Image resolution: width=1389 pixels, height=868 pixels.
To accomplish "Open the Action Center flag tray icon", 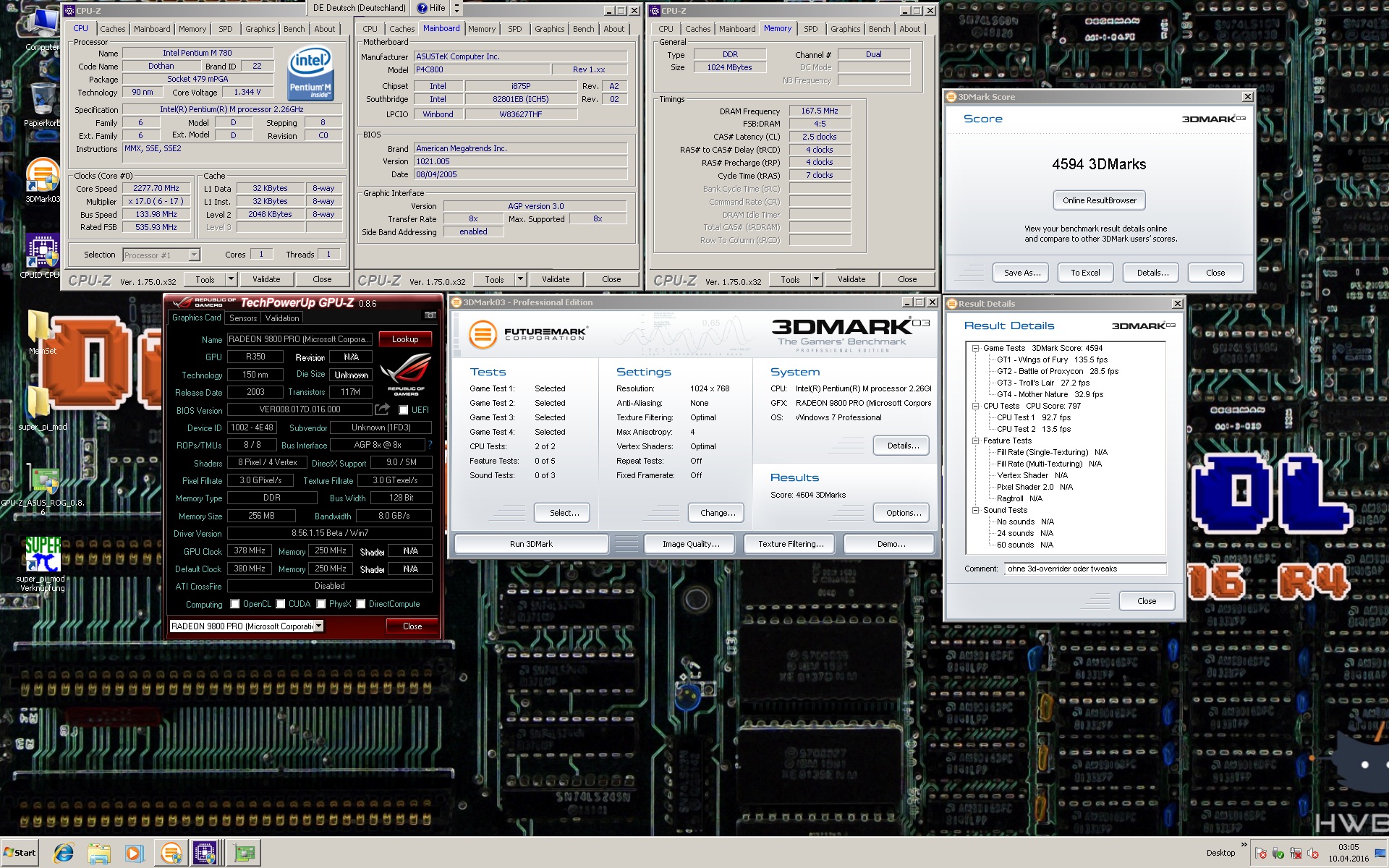I will click(1261, 854).
